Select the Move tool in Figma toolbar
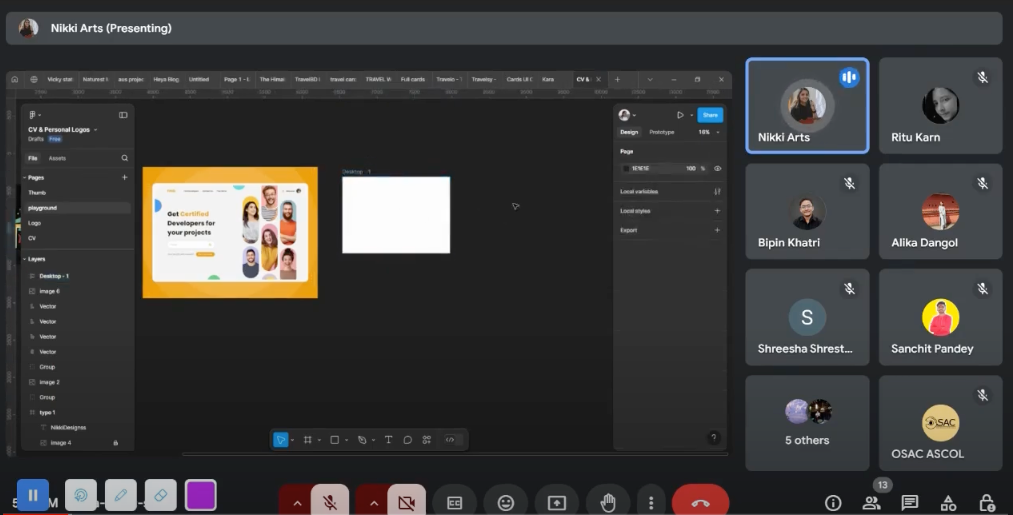The height and width of the screenshot is (515, 1013). 280,440
